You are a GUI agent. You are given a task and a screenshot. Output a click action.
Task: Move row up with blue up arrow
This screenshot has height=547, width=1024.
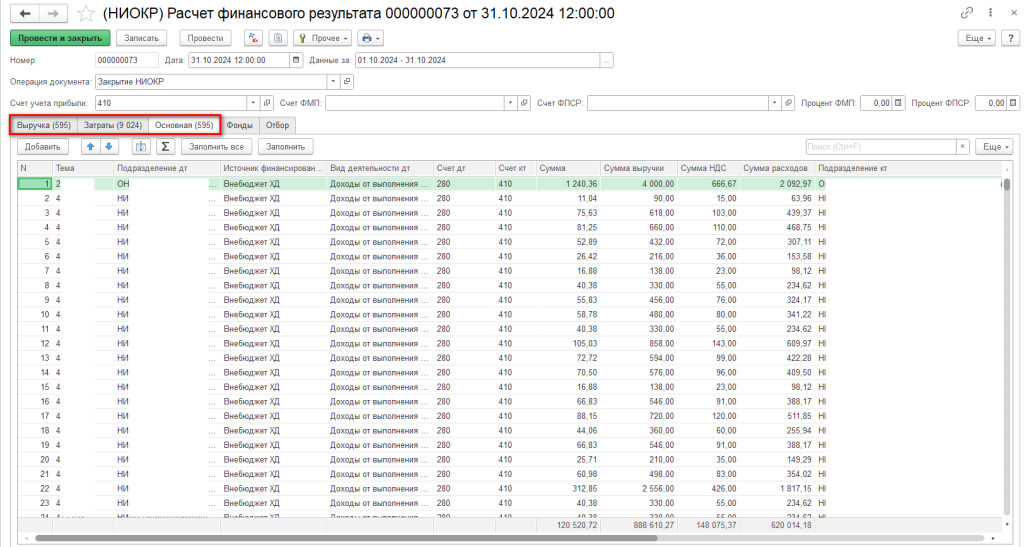89,147
